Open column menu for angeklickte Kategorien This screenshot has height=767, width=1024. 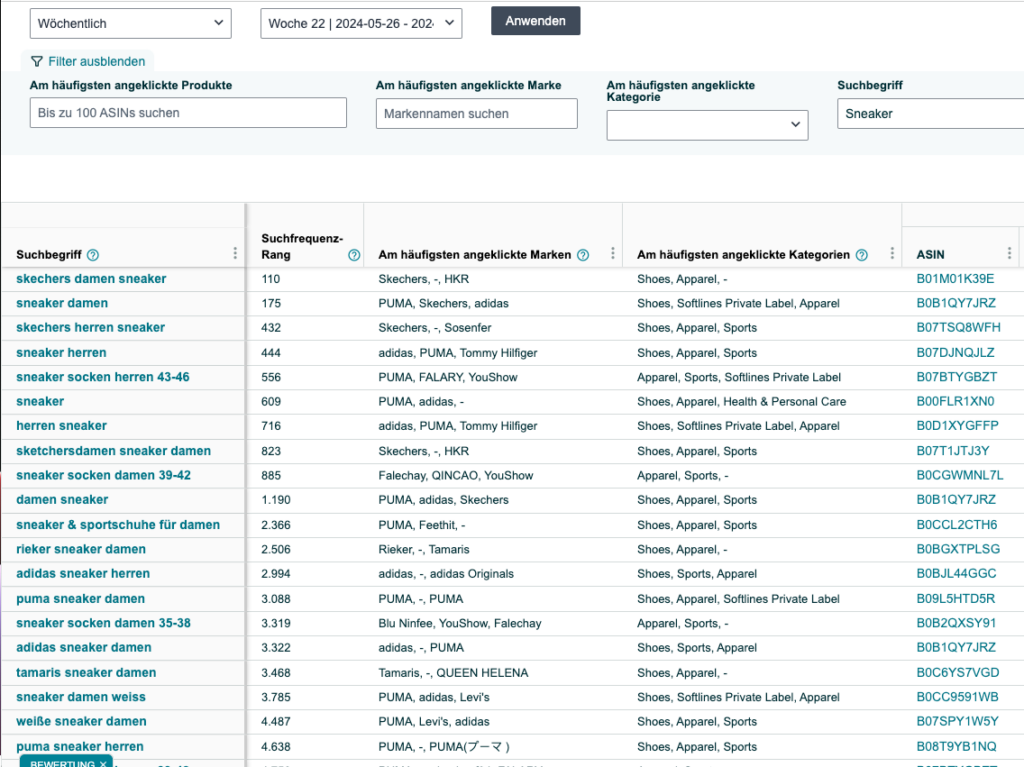(x=892, y=253)
